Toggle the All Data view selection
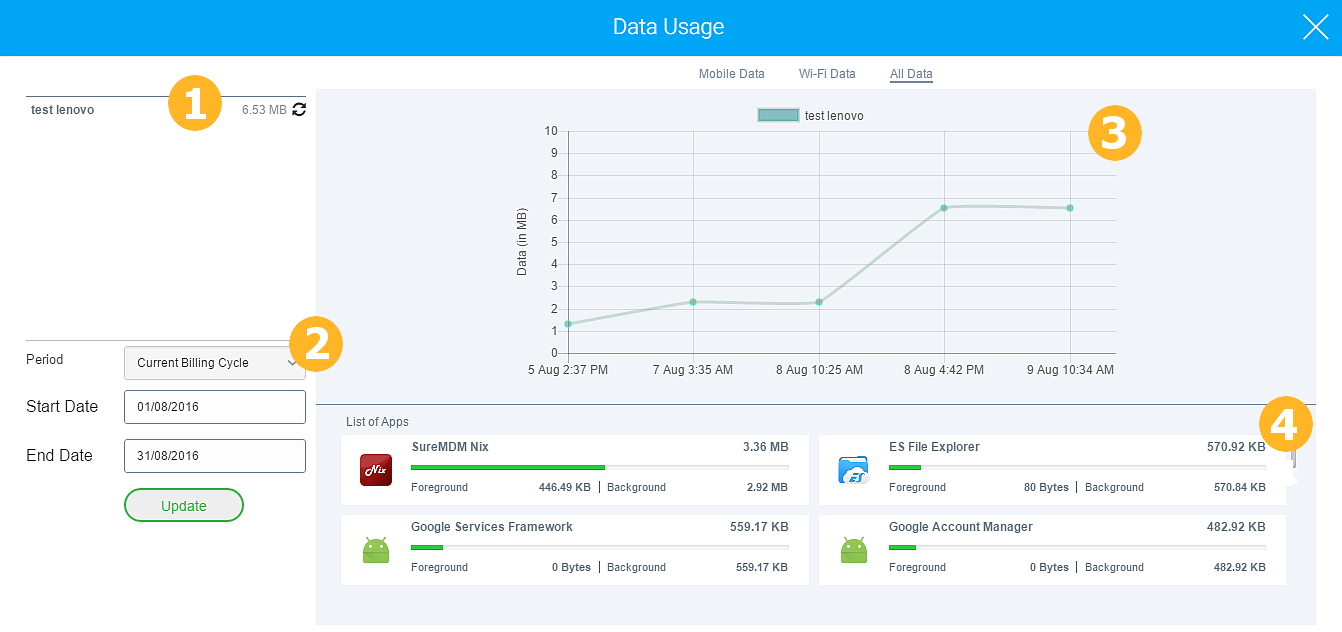This screenshot has height=632, width=1342. pyautogui.click(x=911, y=73)
